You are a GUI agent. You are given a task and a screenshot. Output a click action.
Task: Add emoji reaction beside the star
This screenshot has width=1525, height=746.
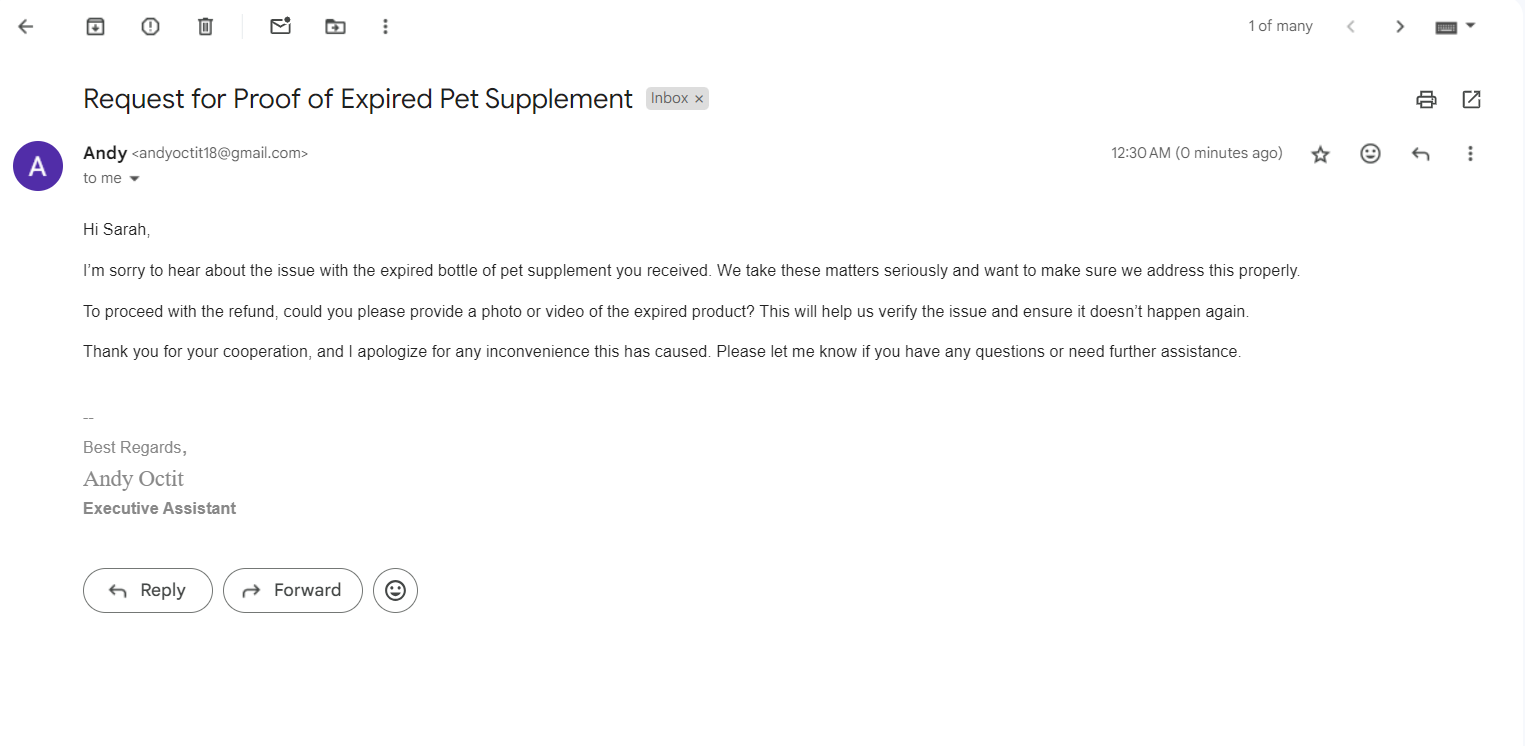click(1370, 154)
